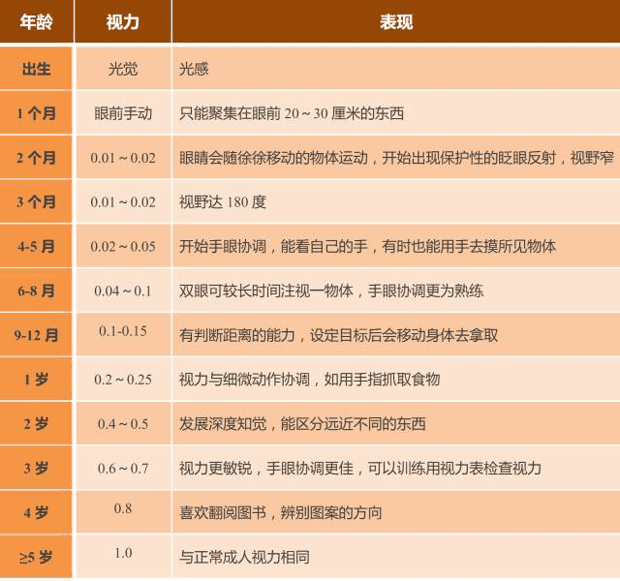Select the 2 个月 age cell

click(36, 157)
